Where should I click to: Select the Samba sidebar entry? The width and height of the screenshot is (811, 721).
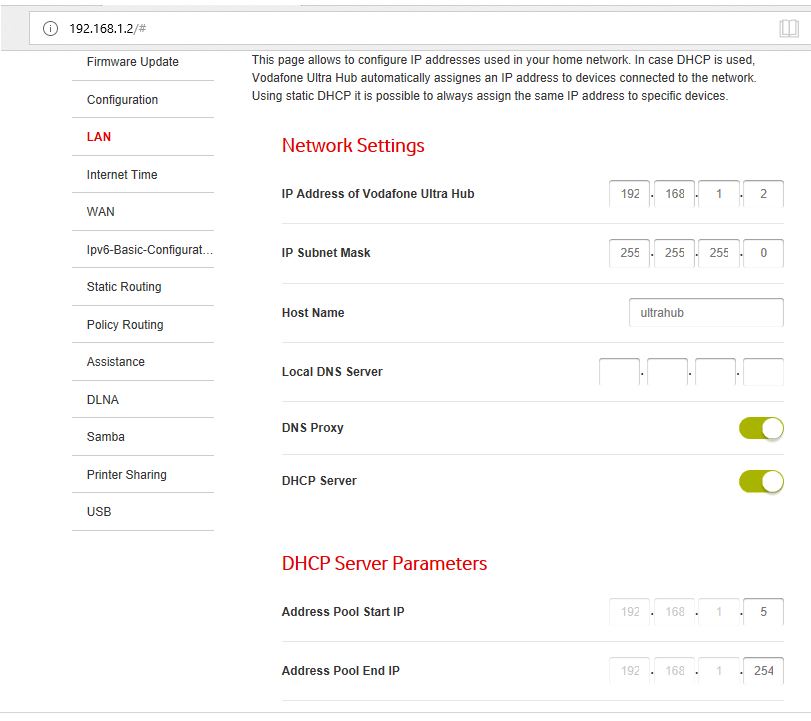tap(106, 437)
